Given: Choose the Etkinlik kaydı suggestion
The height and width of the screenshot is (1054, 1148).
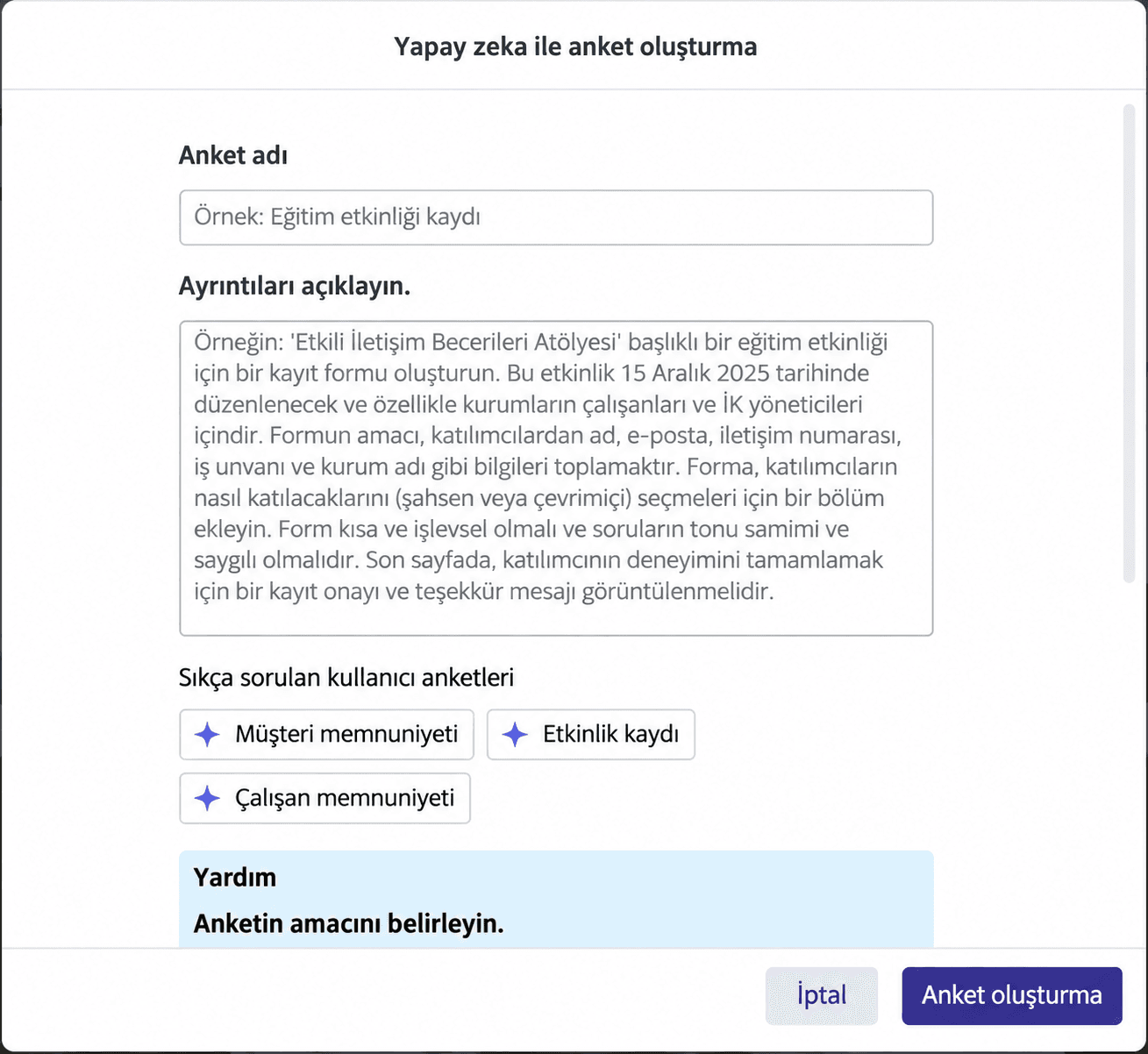Looking at the screenshot, I should pos(591,735).
